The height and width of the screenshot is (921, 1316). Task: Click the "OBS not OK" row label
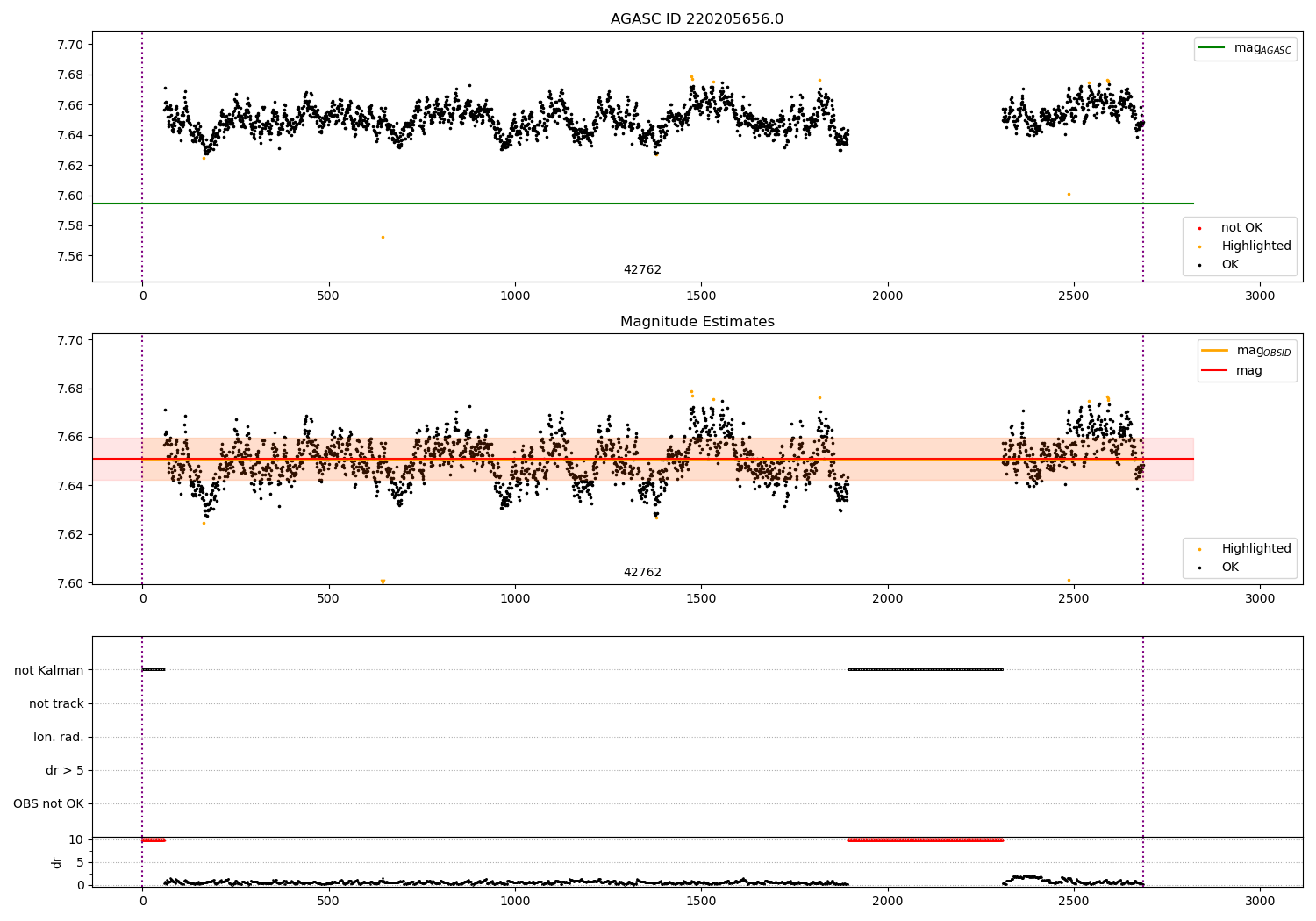click(49, 804)
